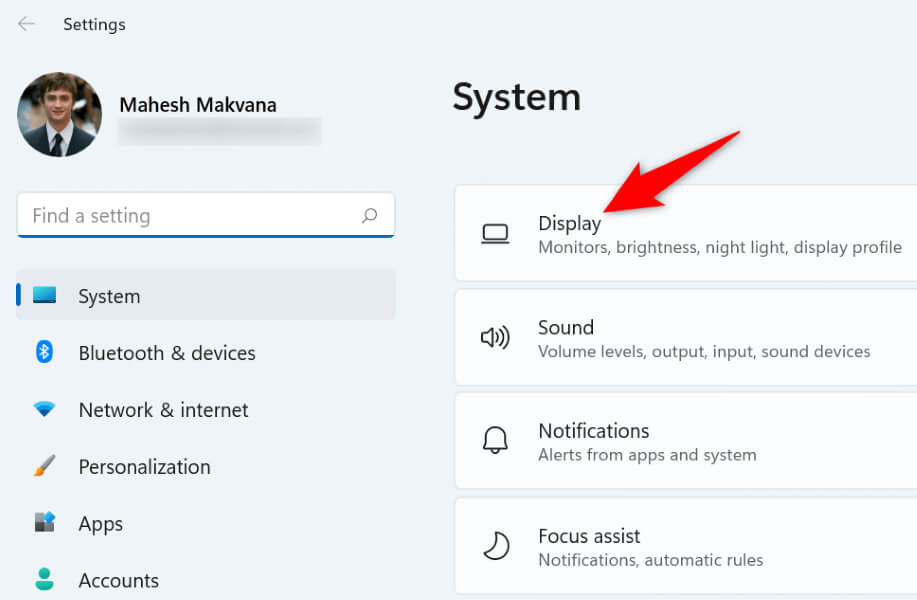Open Personalization settings
Viewport: 917px width, 600px height.
click(144, 467)
